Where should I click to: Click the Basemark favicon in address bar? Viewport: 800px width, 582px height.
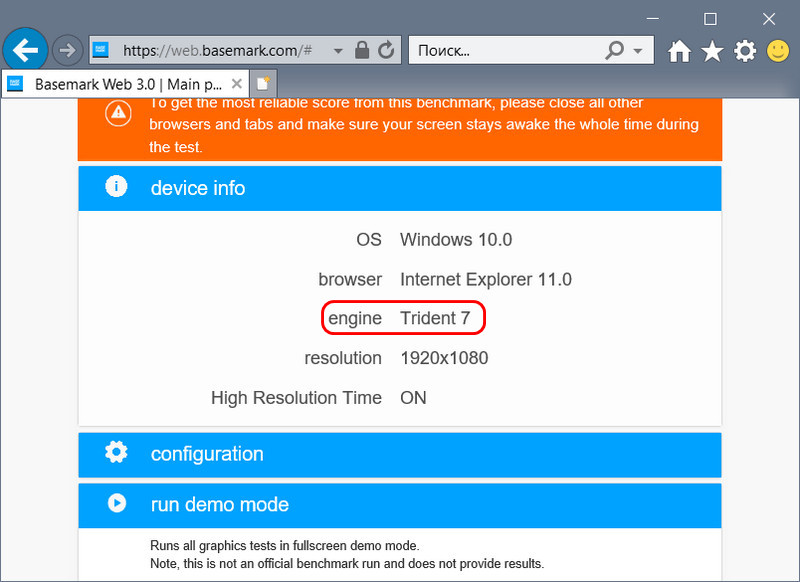click(x=101, y=50)
